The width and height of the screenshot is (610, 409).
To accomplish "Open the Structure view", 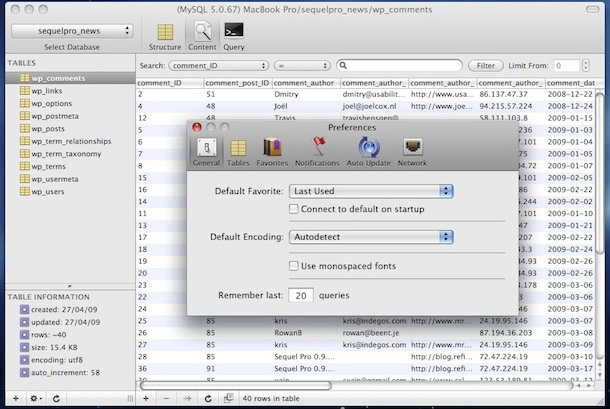I will coord(165,37).
